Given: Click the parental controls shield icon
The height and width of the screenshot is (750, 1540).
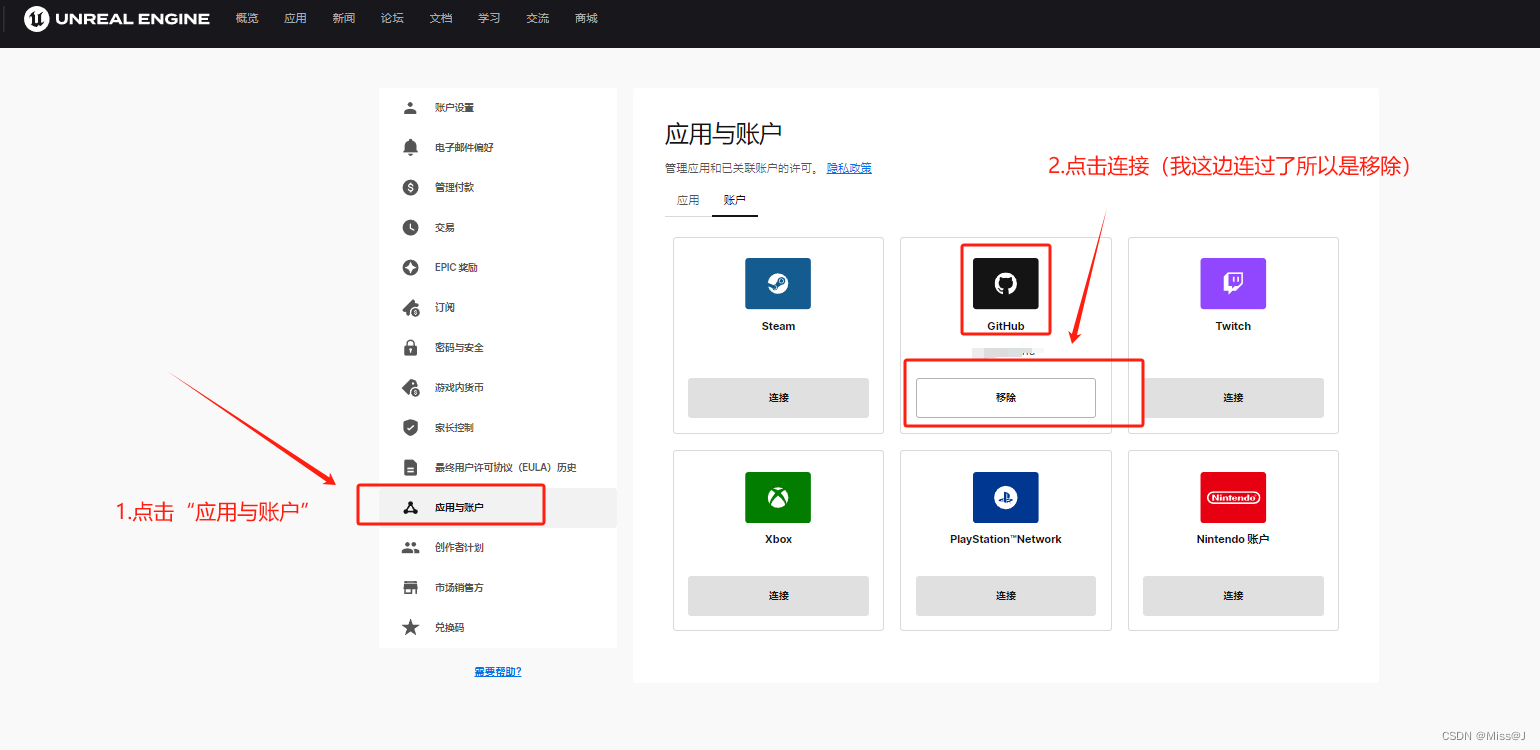Looking at the screenshot, I should pos(410,427).
